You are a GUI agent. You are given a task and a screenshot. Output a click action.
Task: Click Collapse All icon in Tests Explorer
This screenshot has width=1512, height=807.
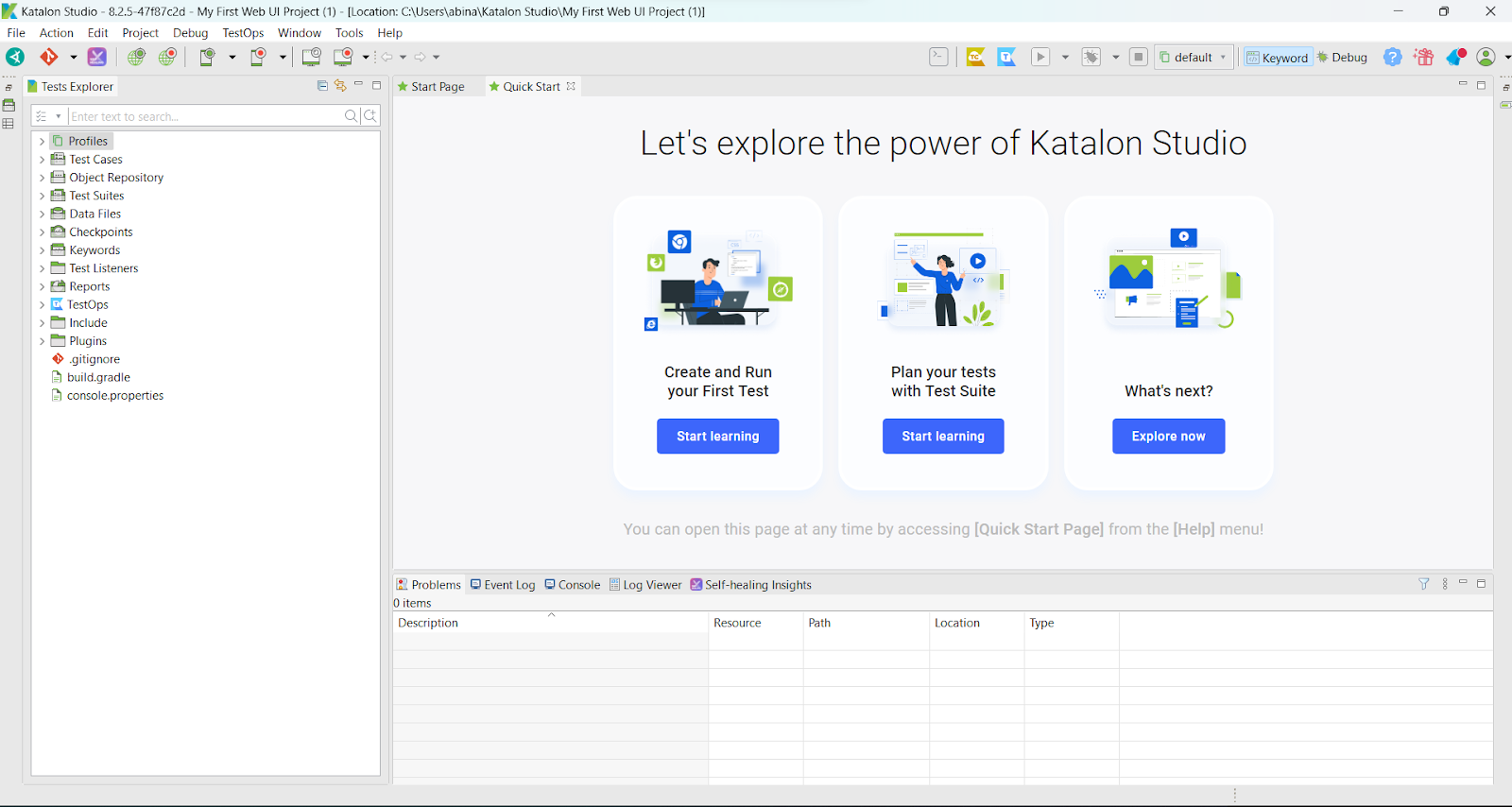coord(322,85)
